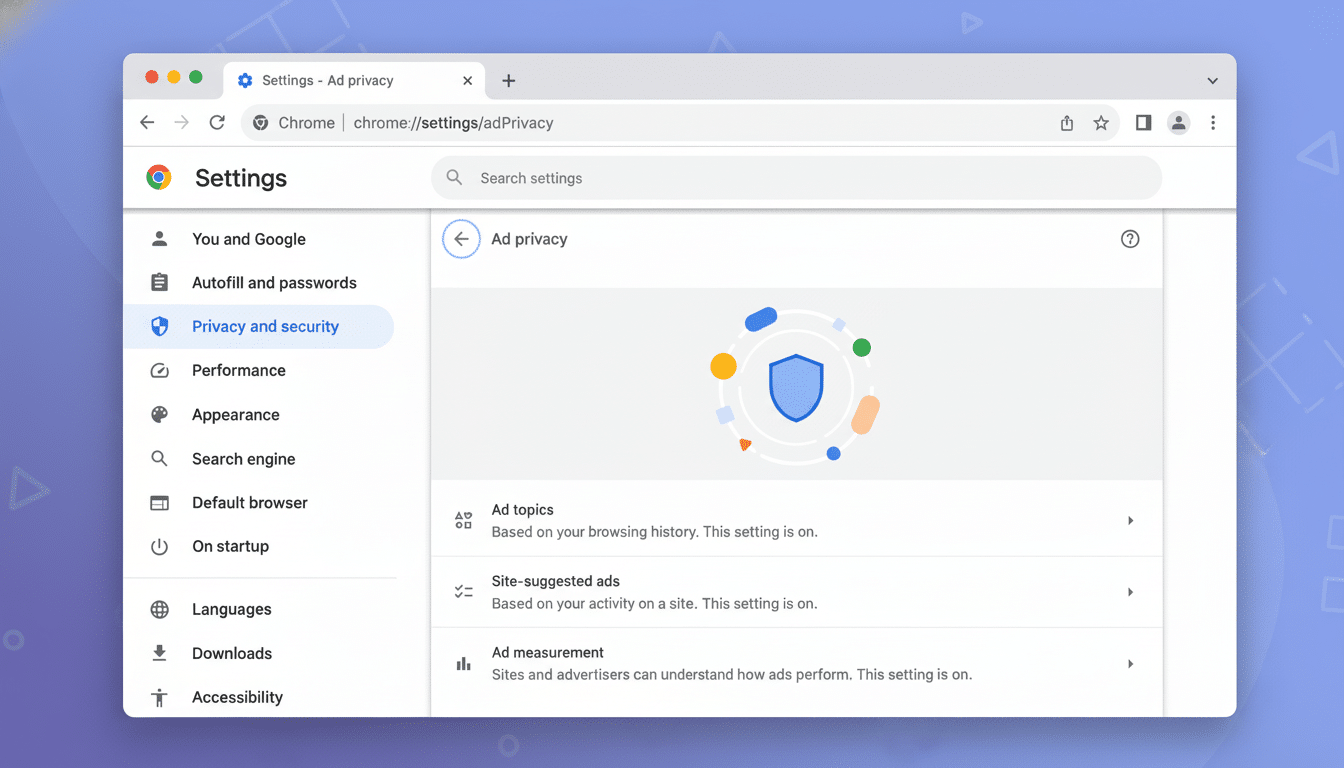This screenshot has width=1344, height=768.
Task: Open the Chrome three-dot menu
Action: [1213, 122]
